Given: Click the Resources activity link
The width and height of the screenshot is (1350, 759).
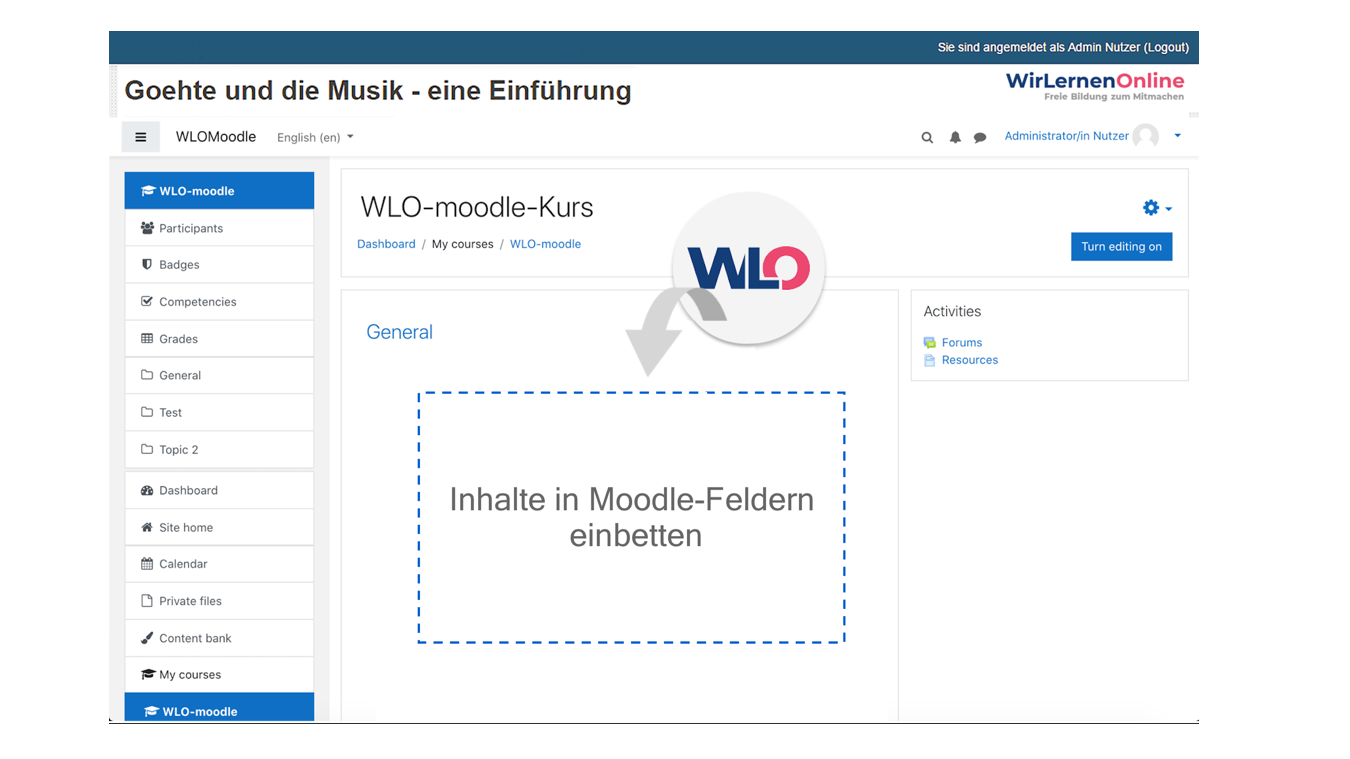Looking at the screenshot, I should point(969,360).
